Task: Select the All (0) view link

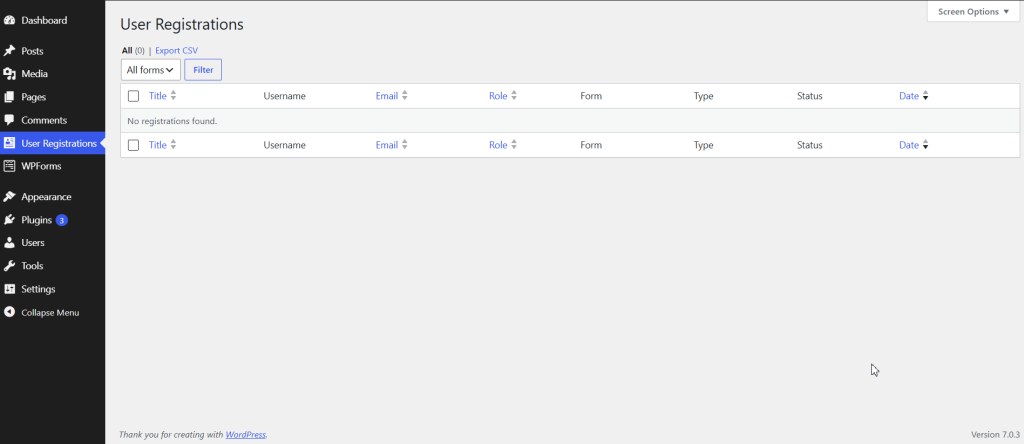Action: click(x=133, y=50)
